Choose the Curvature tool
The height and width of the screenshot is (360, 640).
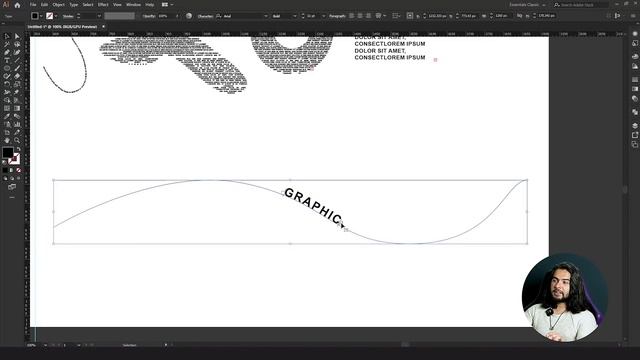17,52
